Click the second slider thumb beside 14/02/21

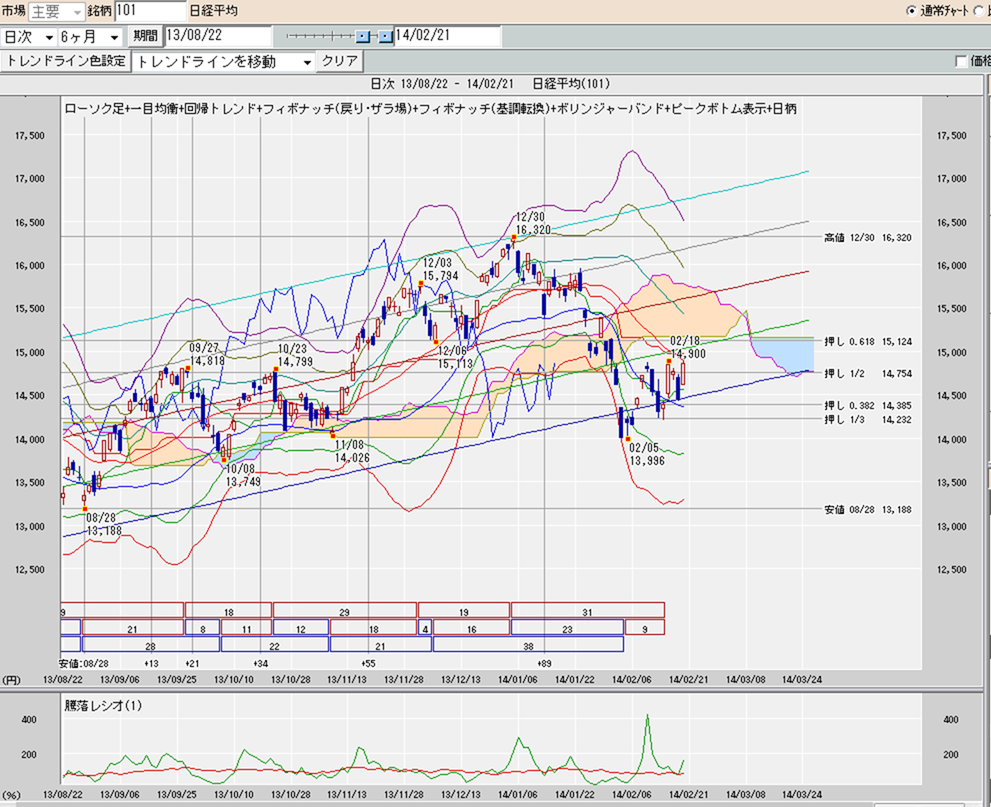[386, 37]
